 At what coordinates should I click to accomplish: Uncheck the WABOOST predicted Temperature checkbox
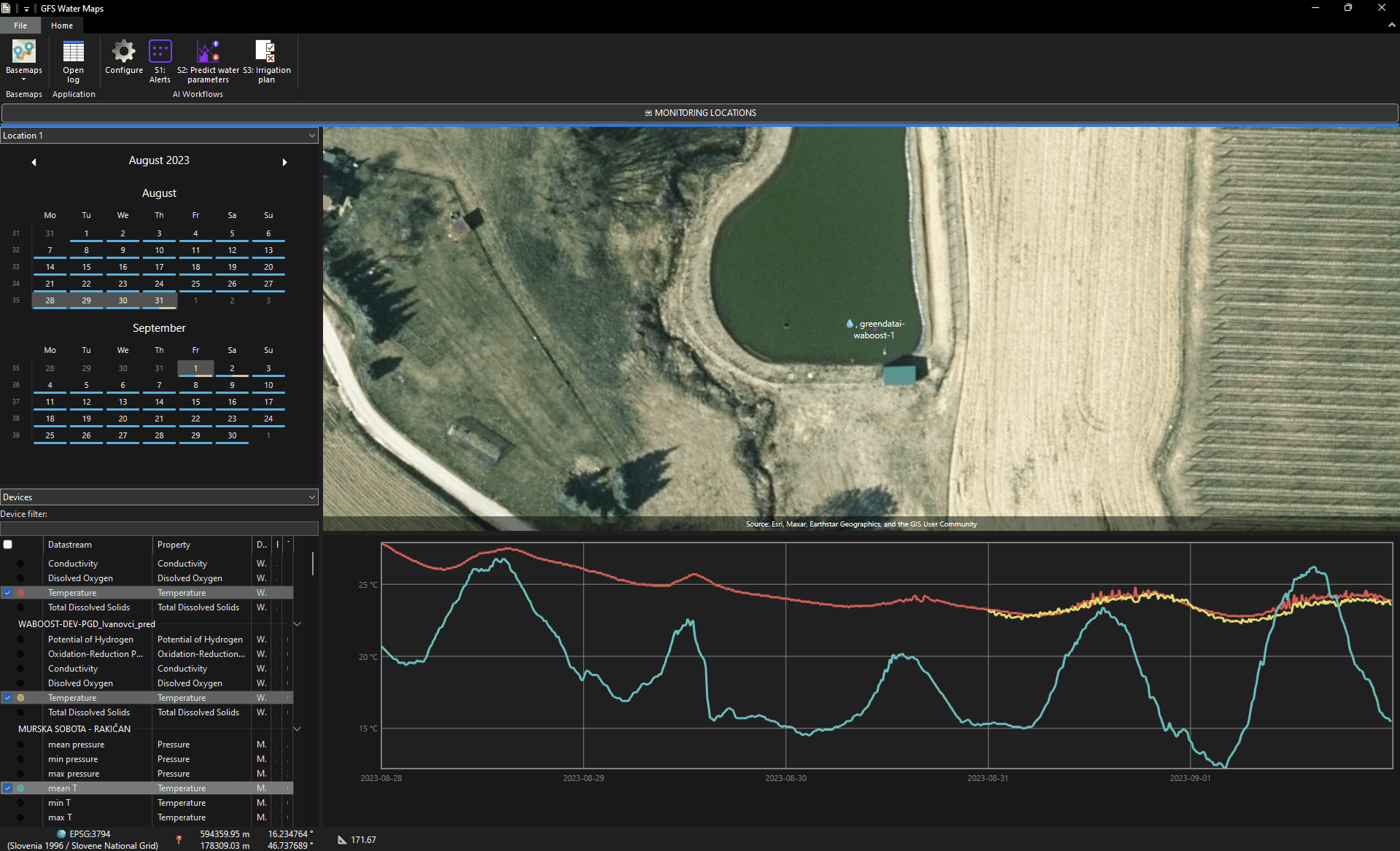pyautogui.click(x=7, y=698)
